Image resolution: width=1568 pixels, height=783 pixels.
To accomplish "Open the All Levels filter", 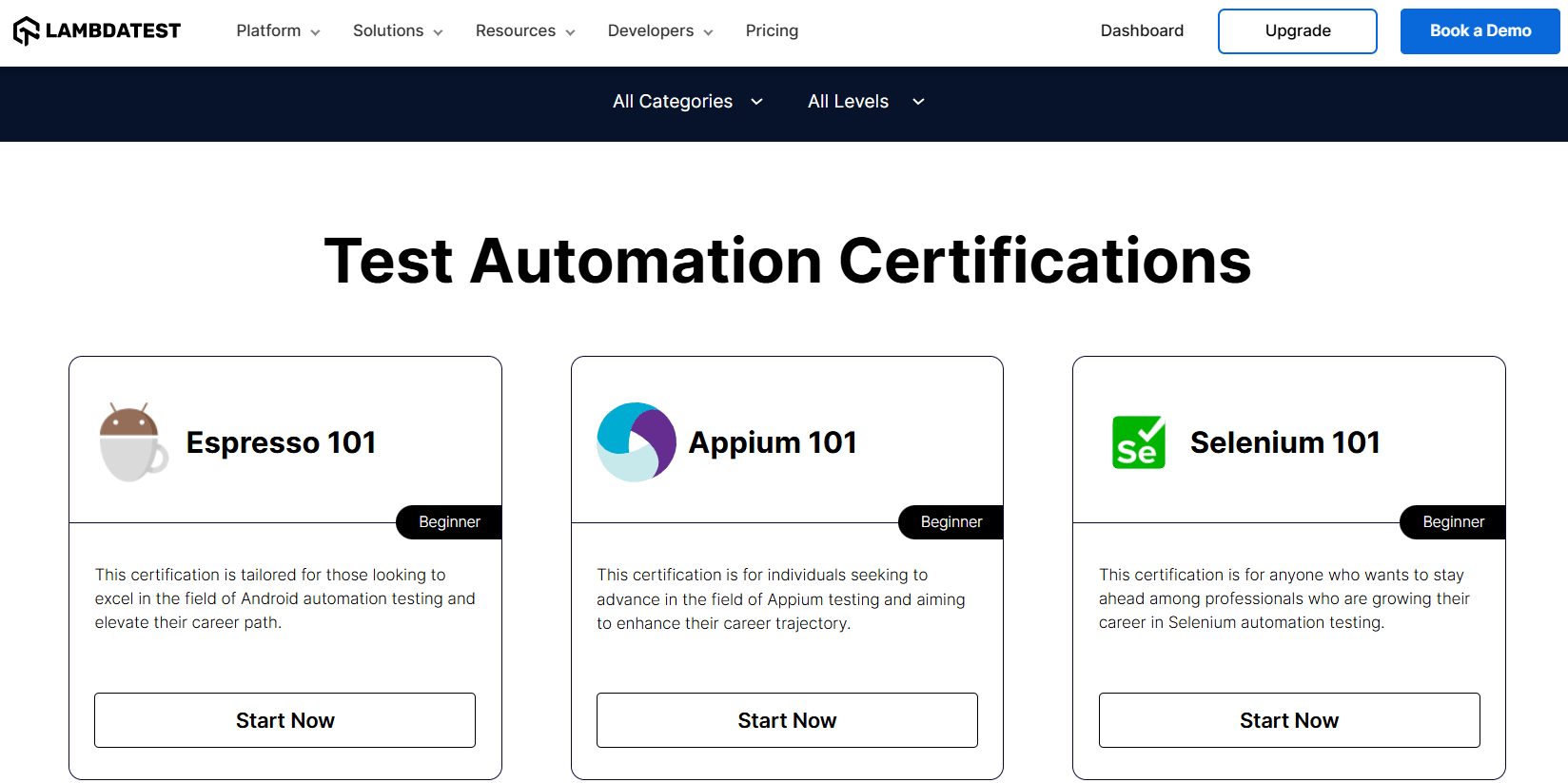I will point(866,102).
